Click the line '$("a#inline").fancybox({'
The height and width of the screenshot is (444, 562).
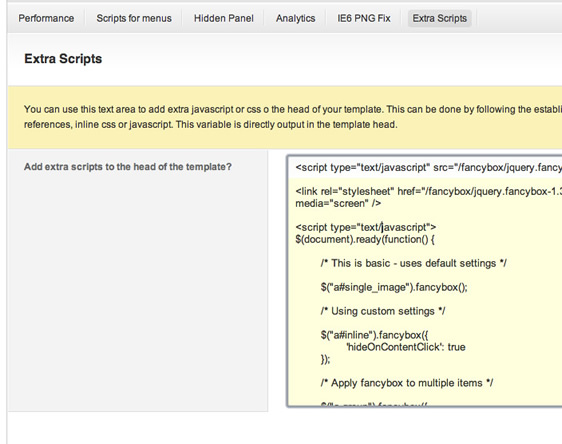pyautogui.click(x=375, y=335)
